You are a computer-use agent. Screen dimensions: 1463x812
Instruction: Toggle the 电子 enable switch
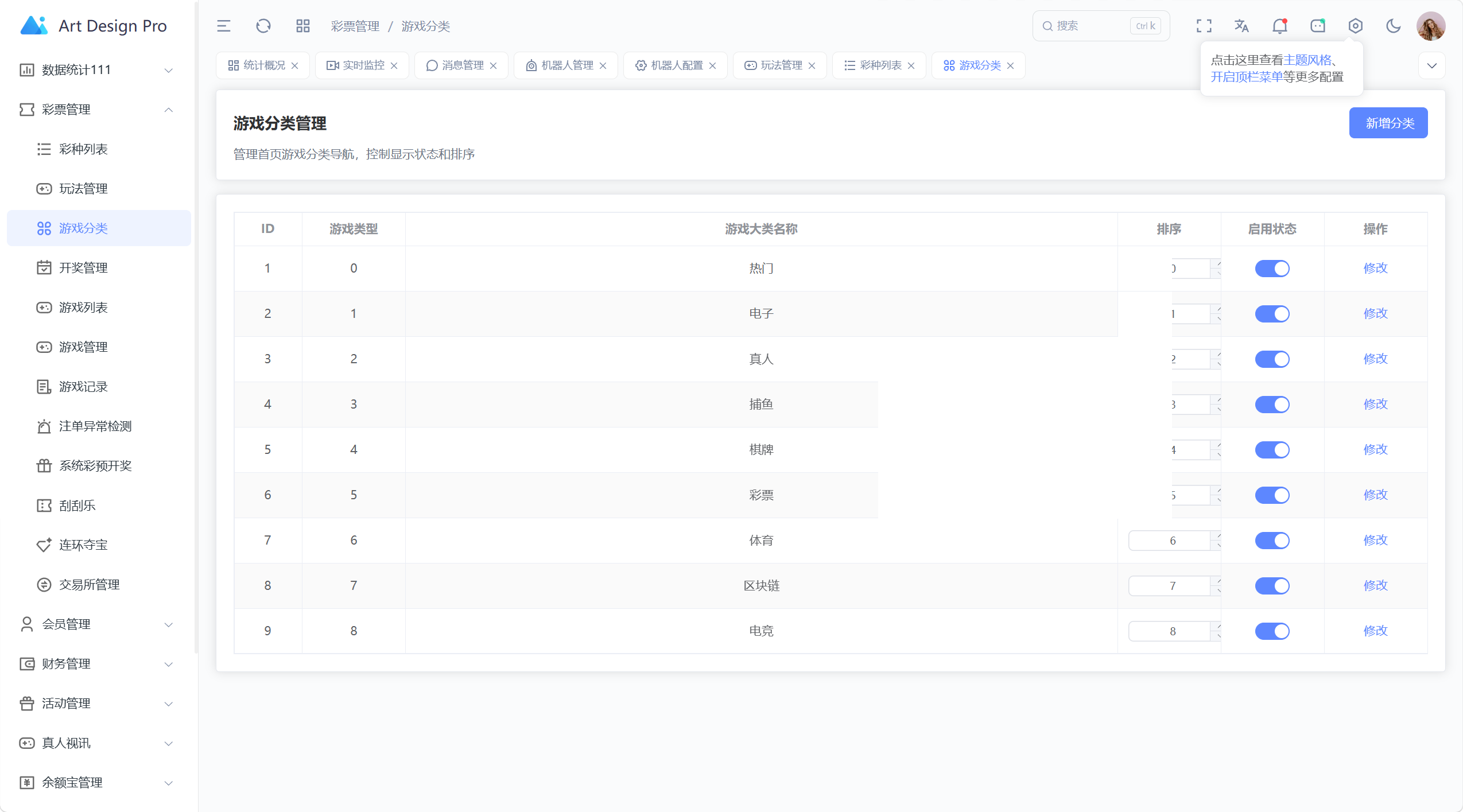[x=1272, y=313]
